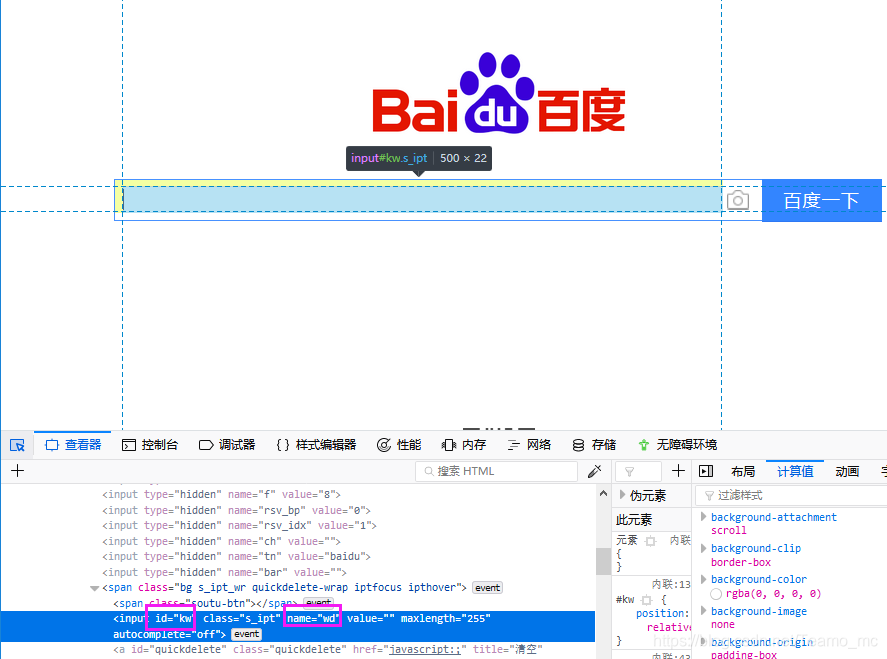
Task: Open the 内存 memory tab
Action: [x=464, y=445]
